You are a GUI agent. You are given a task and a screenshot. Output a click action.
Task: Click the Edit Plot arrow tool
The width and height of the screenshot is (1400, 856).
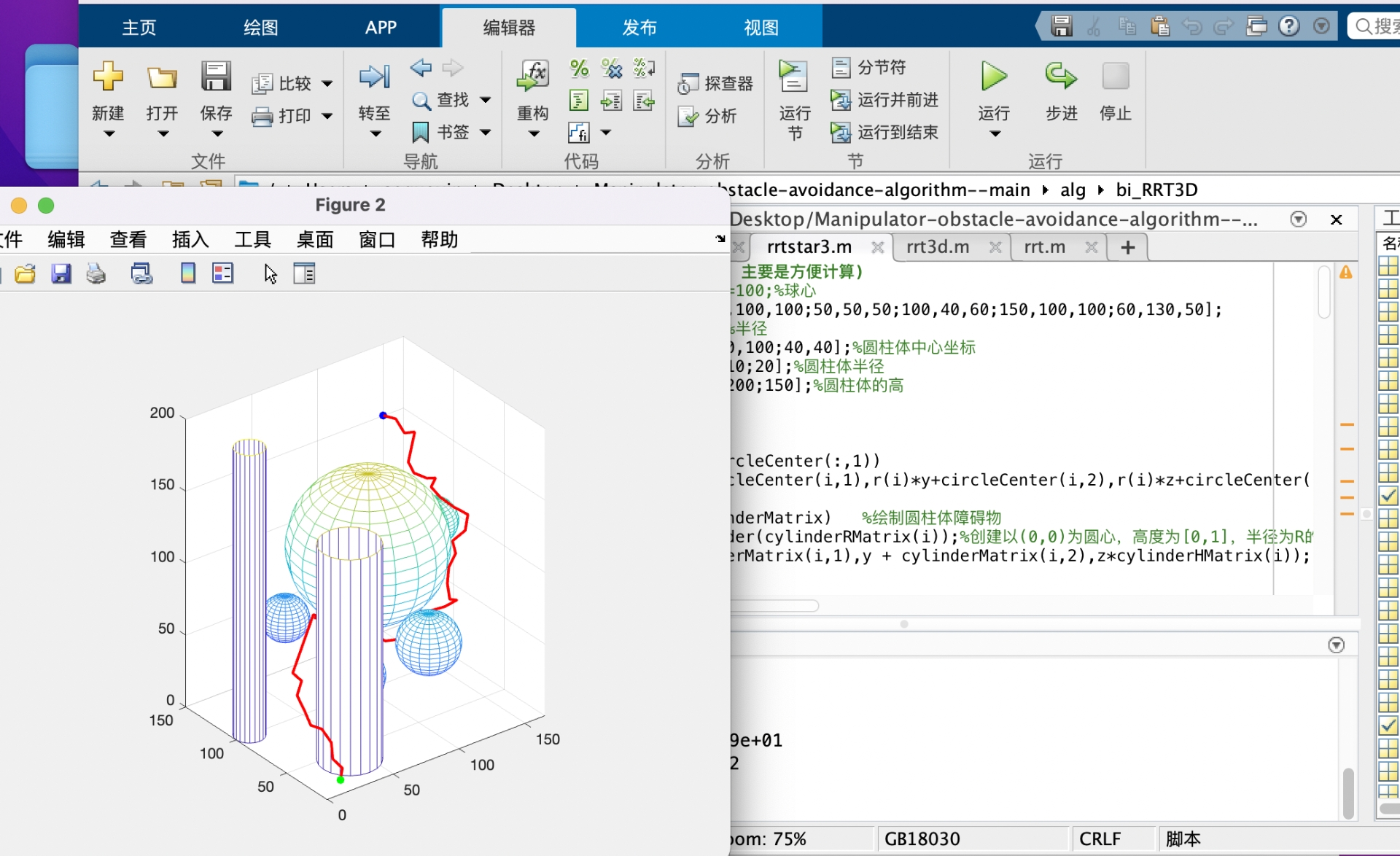point(271,273)
